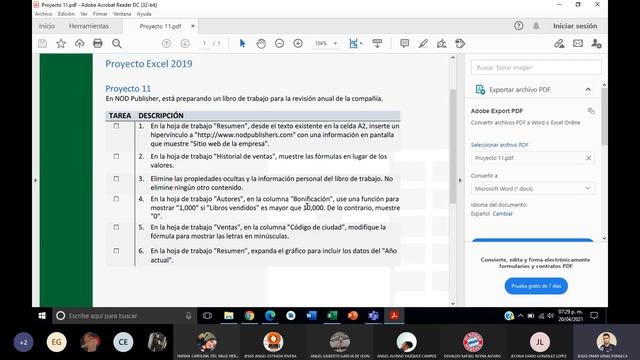The height and width of the screenshot is (360, 640).
Task: Remove the selected Proyecto 11.pdf file
Action: pyautogui.click(x=589, y=158)
